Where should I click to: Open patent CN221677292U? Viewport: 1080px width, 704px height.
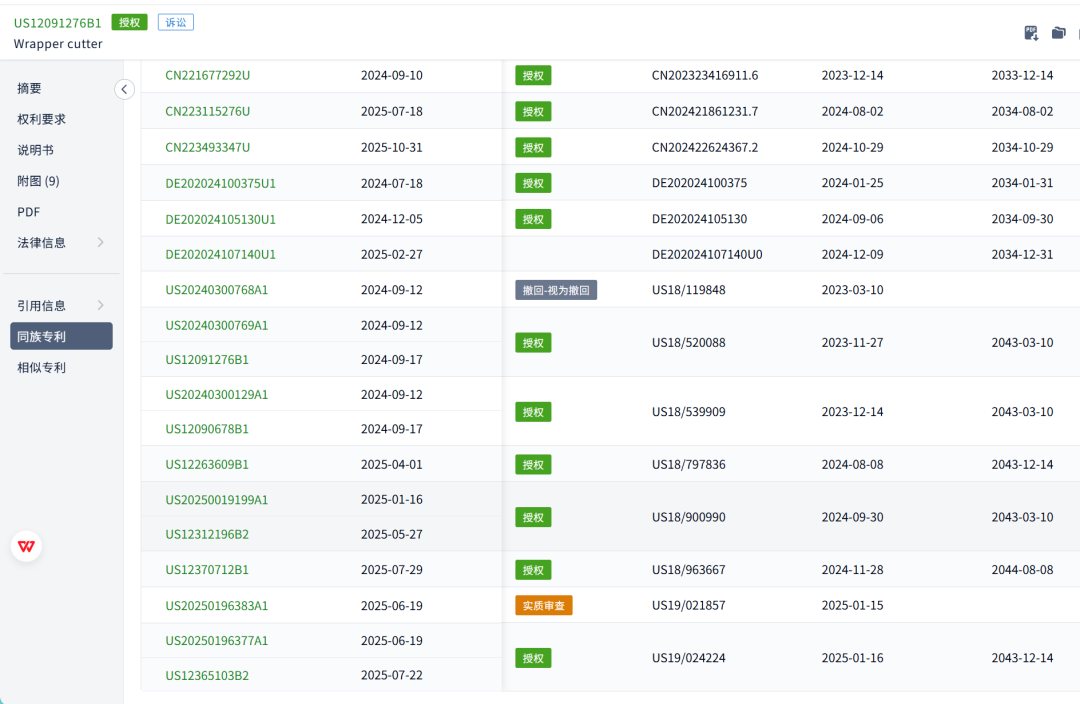pyautogui.click(x=207, y=75)
